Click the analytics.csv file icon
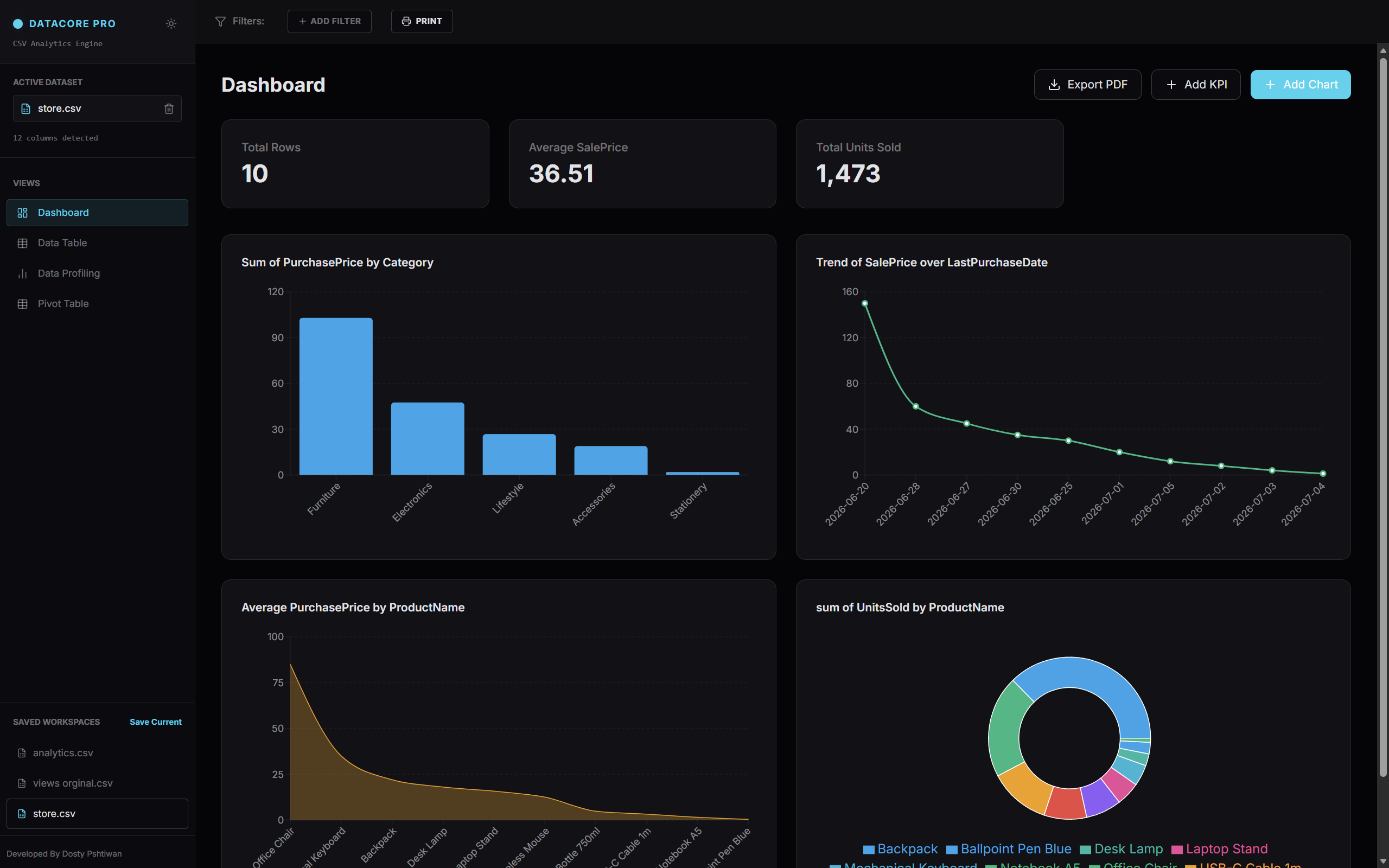This screenshot has width=1389, height=868. 22,752
